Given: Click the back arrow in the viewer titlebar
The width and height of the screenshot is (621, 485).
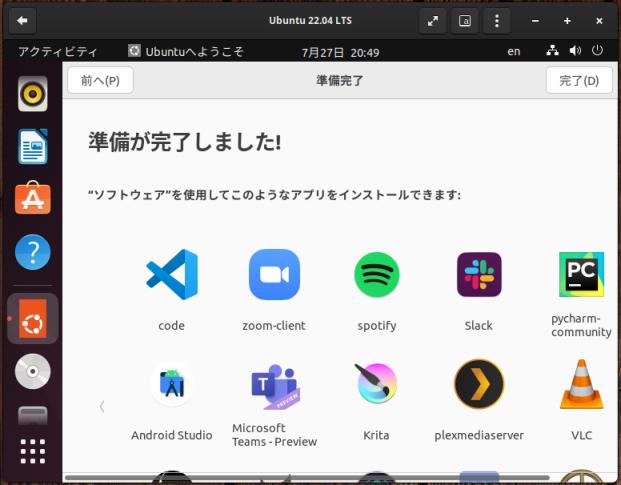Looking at the screenshot, I should 22,20.
